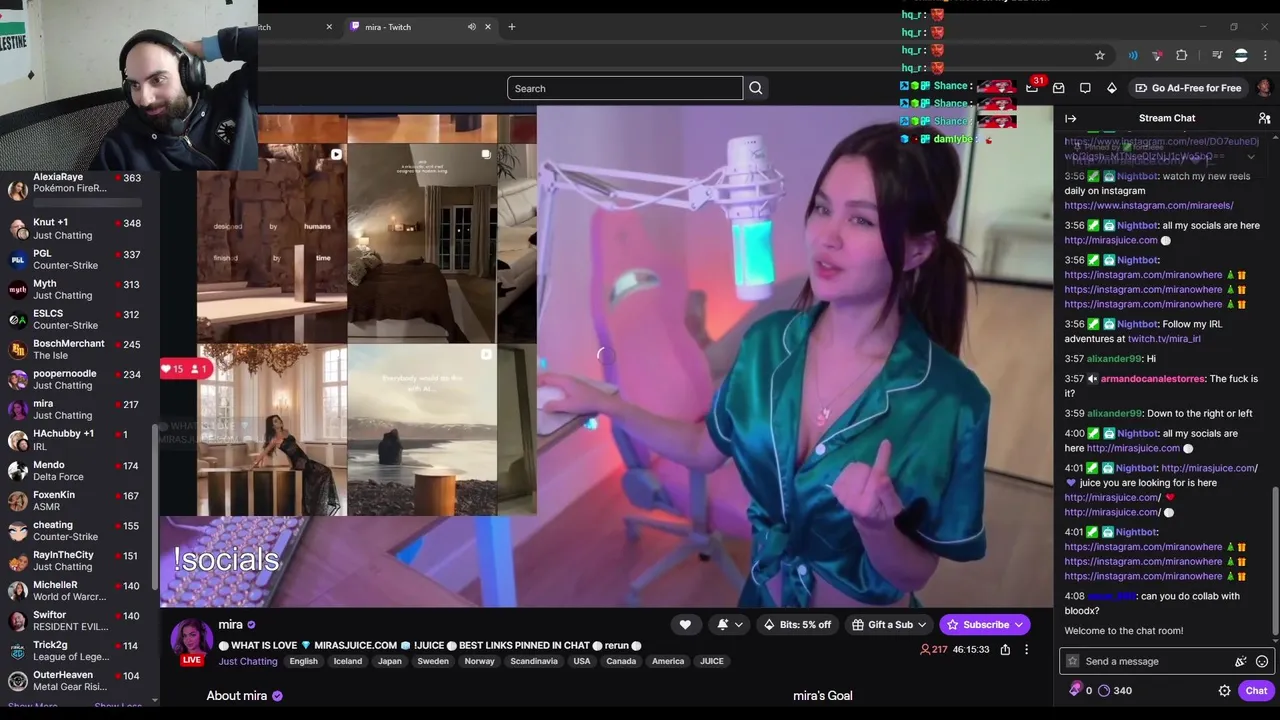Select the Iceland tag
This screenshot has width=1280, height=720.
pos(348,661)
